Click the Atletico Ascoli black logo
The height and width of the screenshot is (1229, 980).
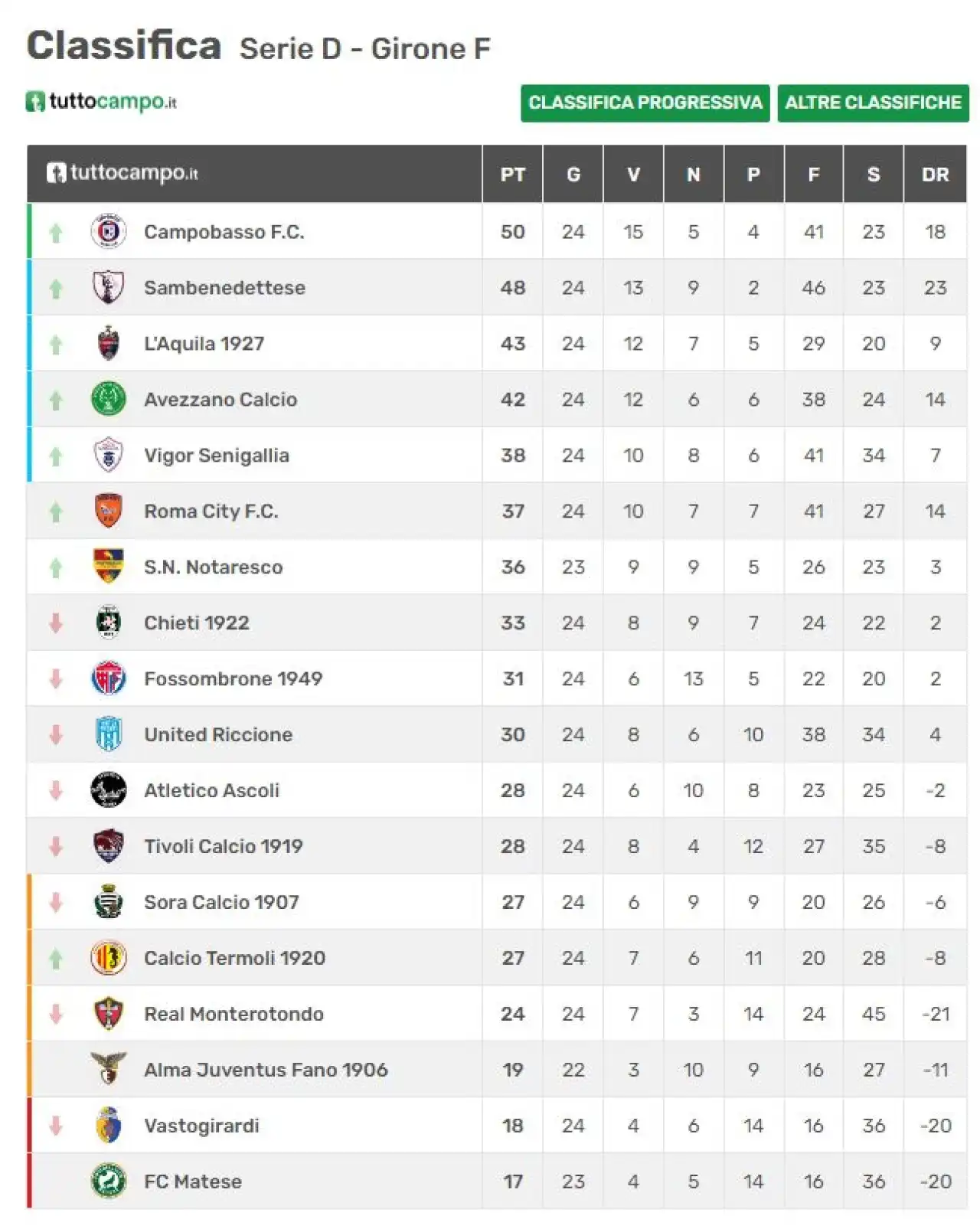coord(108,790)
